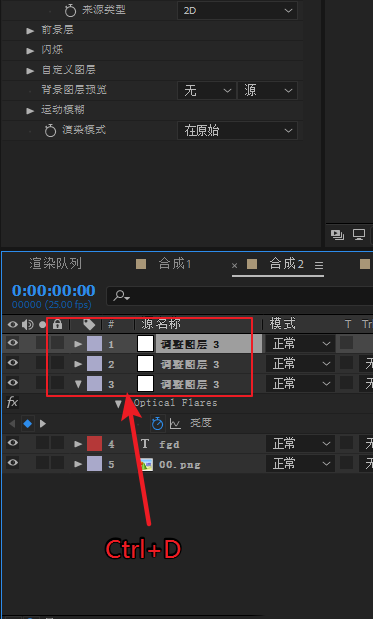The image size is (373, 619).
Task: Go to the next keyframe arrow
Action: coord(43,424)
